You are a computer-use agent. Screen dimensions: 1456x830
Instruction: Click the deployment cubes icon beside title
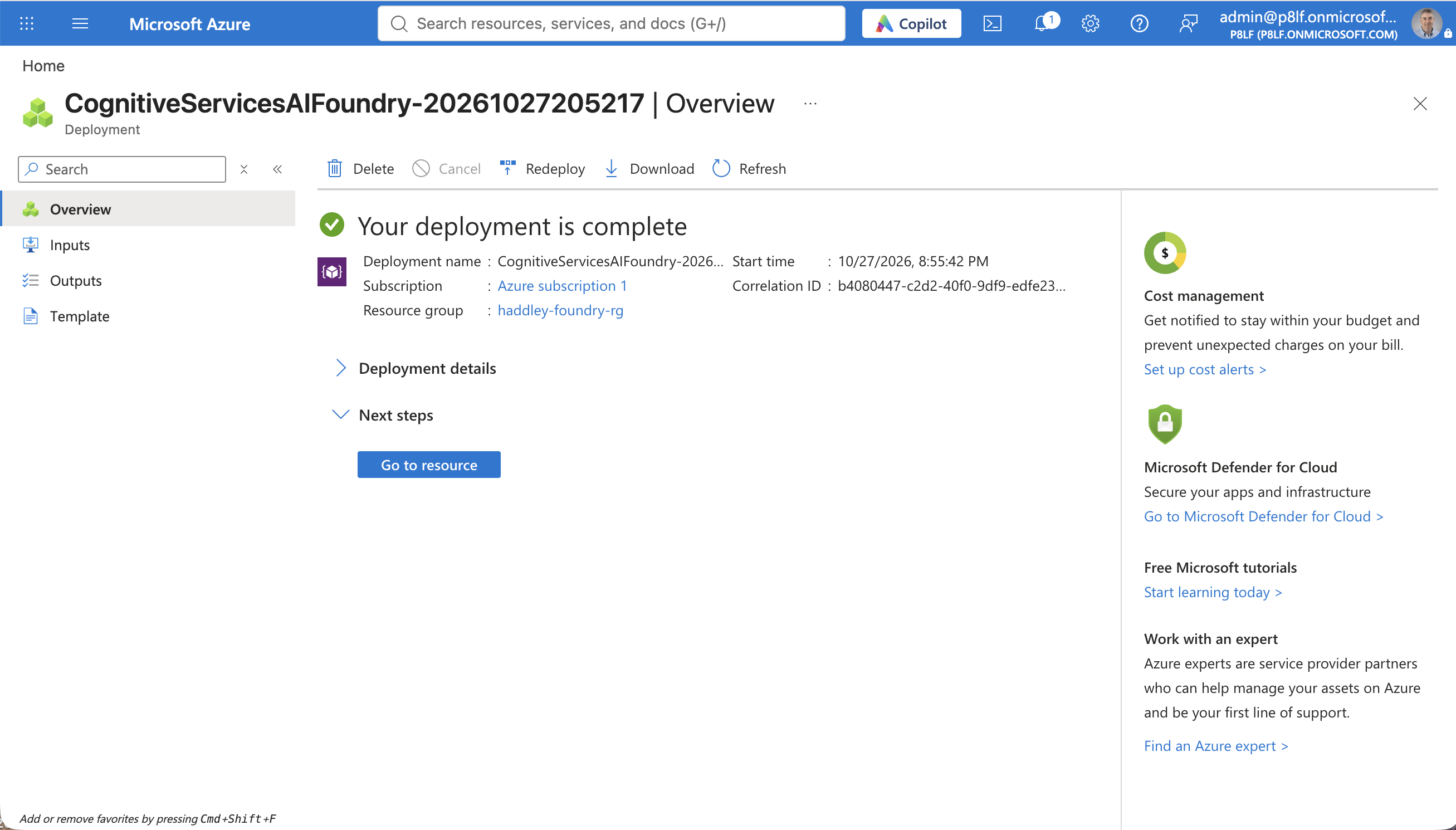pyautogui.click(x=38, y=113)
